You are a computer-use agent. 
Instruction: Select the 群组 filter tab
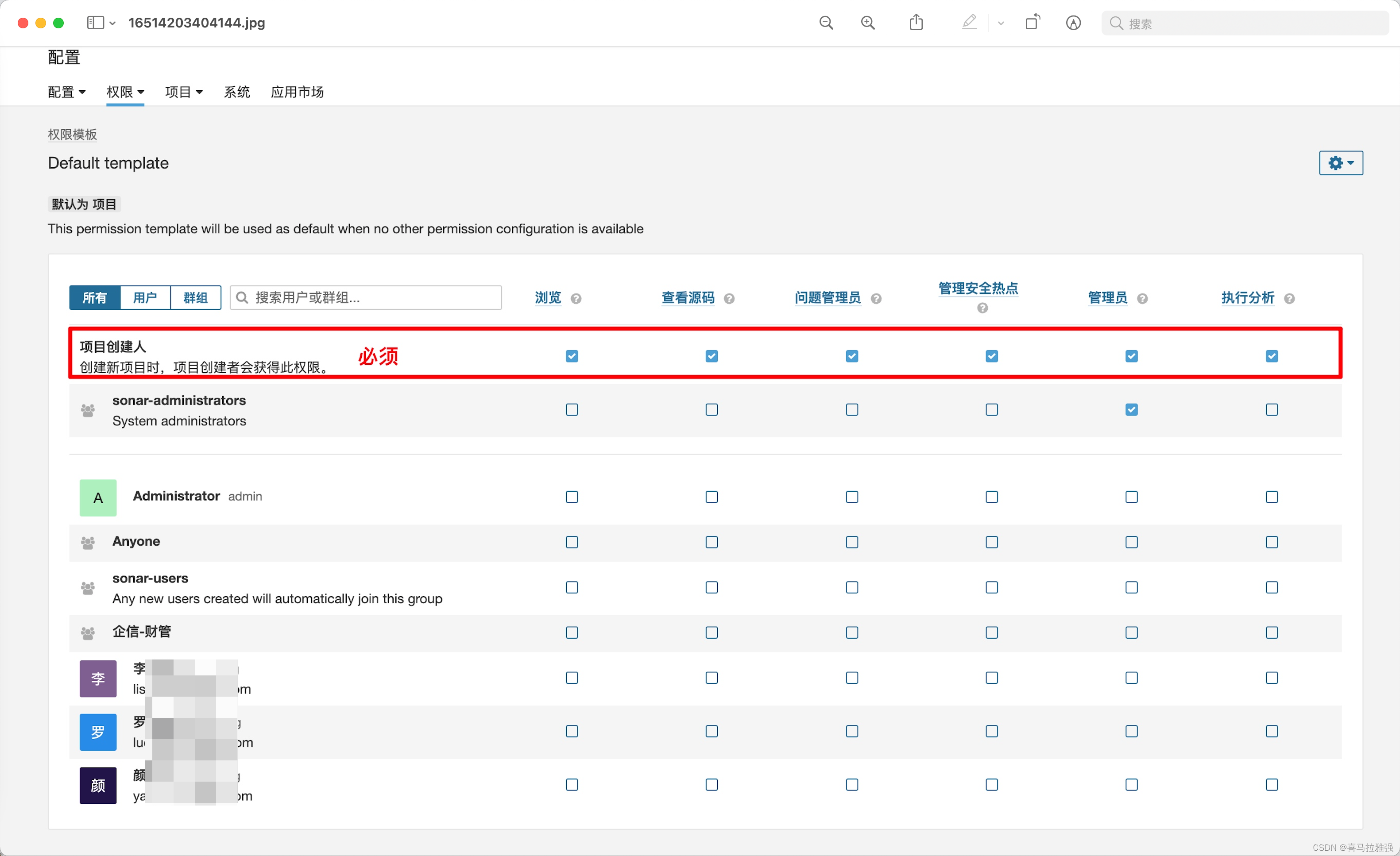[195, 297]
